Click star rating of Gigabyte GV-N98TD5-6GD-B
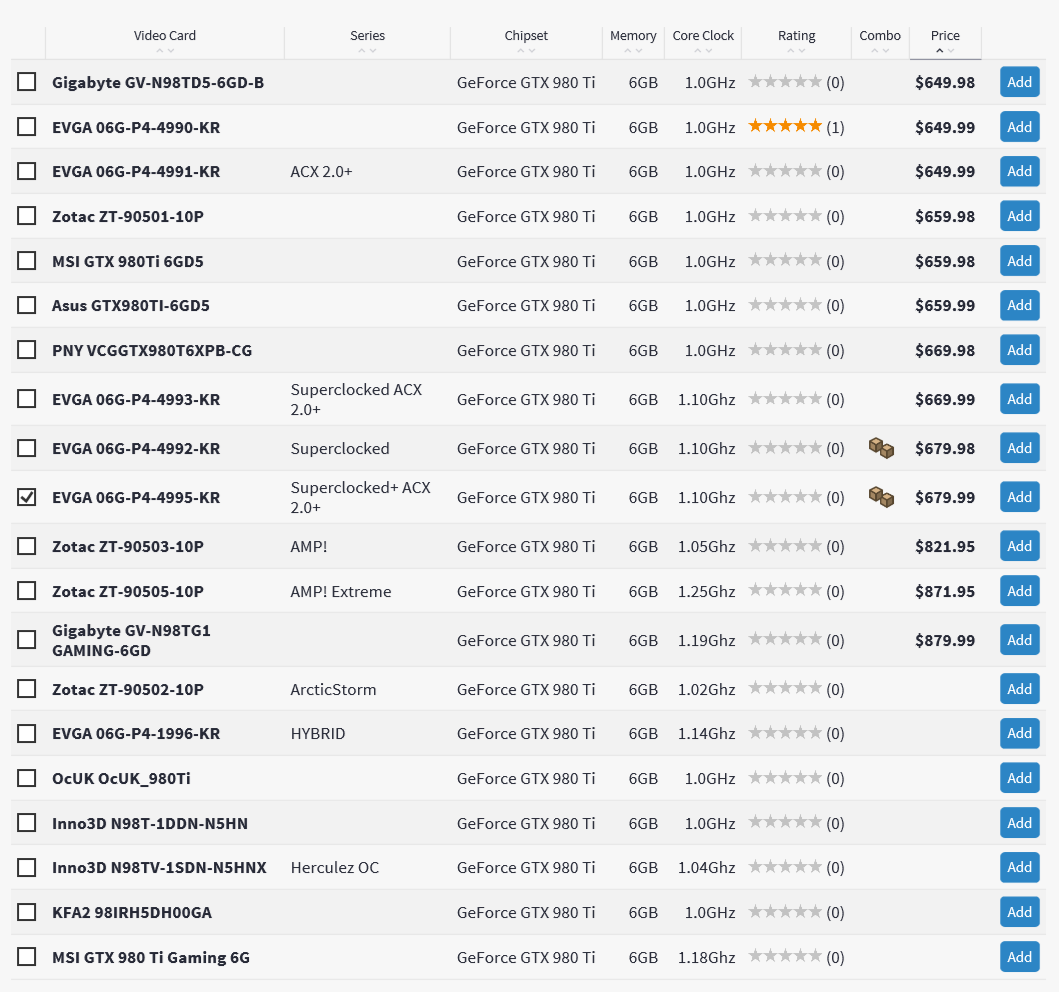 click(x=785, y=82)
